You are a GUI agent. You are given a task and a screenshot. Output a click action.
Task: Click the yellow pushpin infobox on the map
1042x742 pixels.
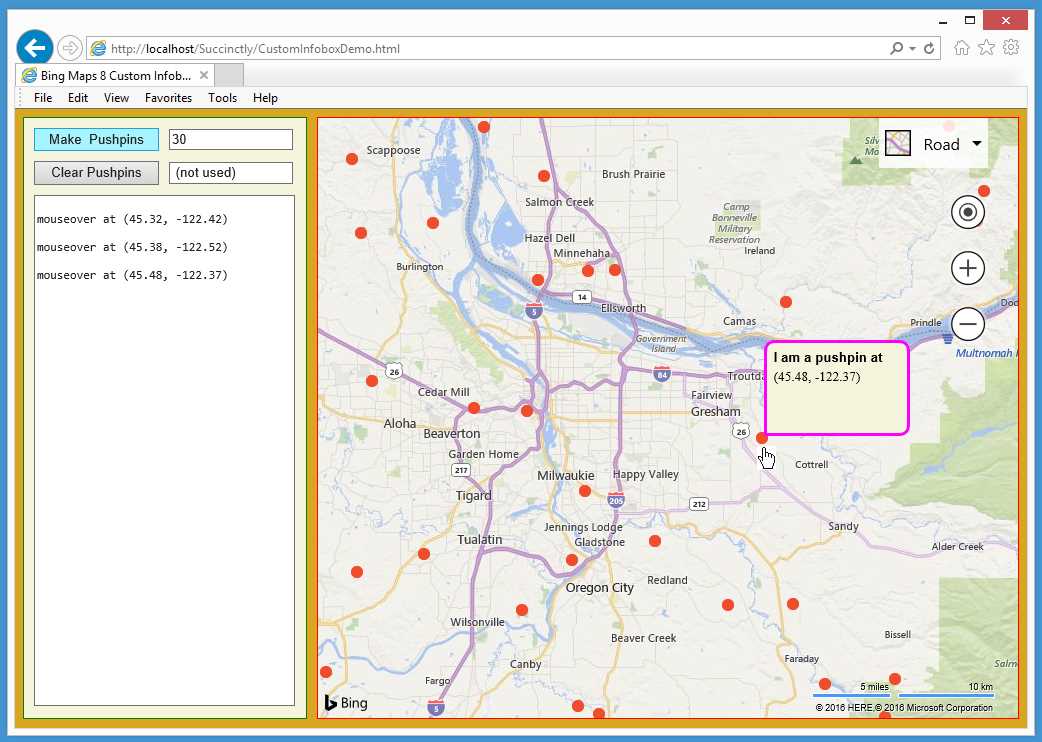coord(836,388)
